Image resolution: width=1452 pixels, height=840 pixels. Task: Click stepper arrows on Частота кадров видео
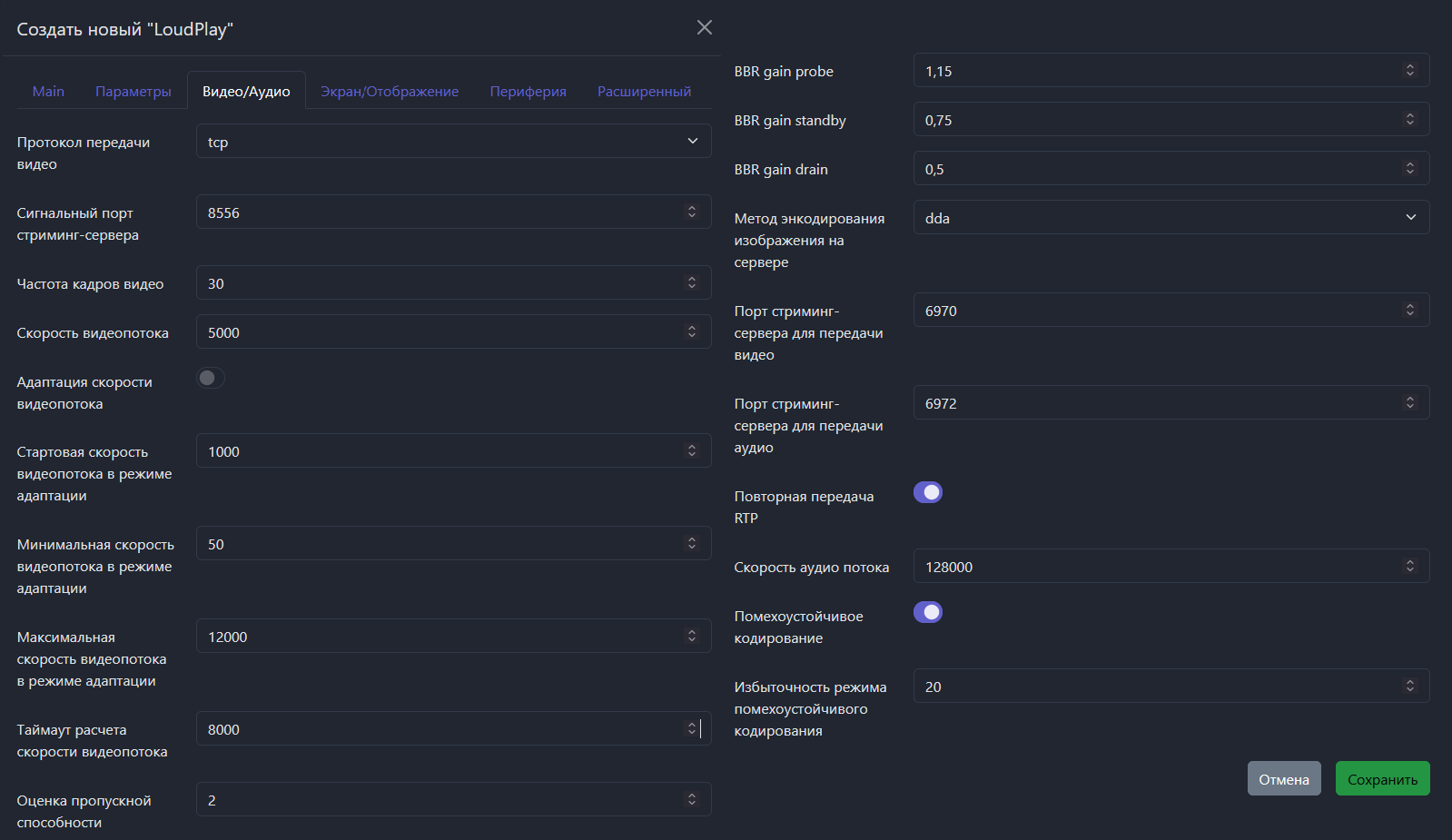(x=692, y=282)
